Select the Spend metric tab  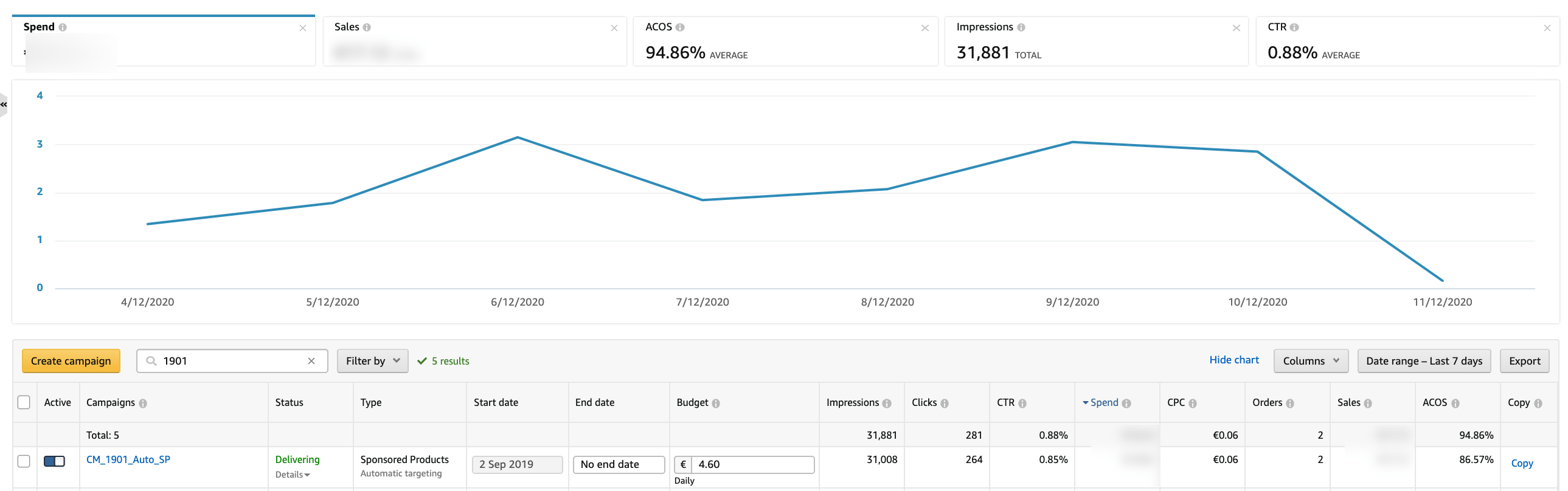(x=164, y=41)
